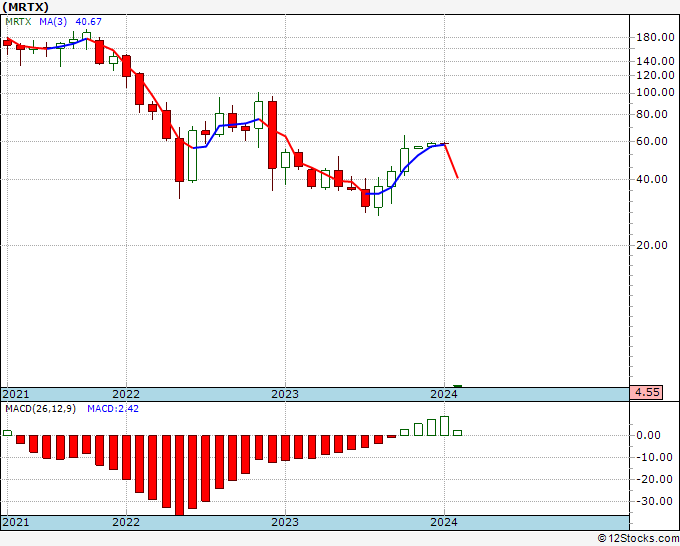Select 2024 on the MACD panel axis

point(444,522)
